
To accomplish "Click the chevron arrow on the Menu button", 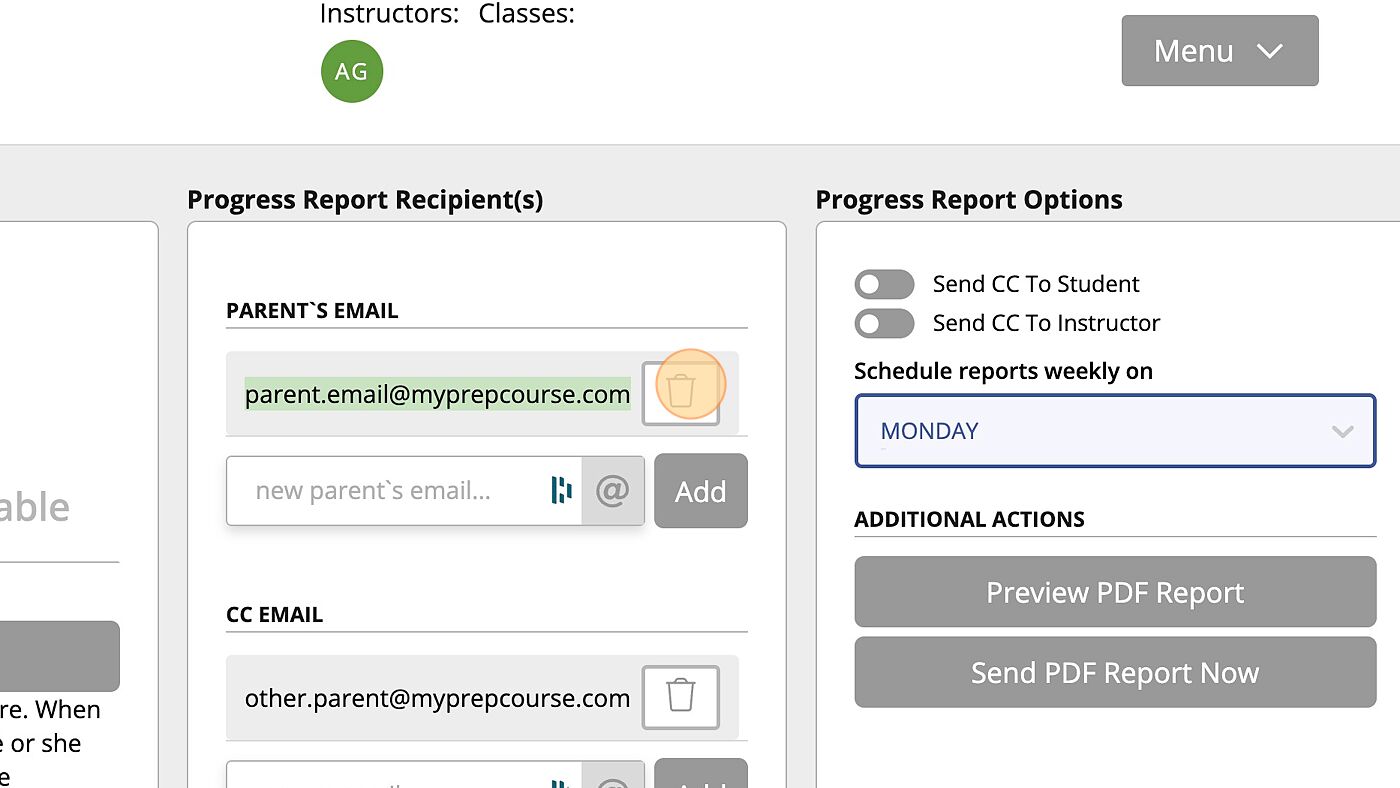I will coord(1270,51).
